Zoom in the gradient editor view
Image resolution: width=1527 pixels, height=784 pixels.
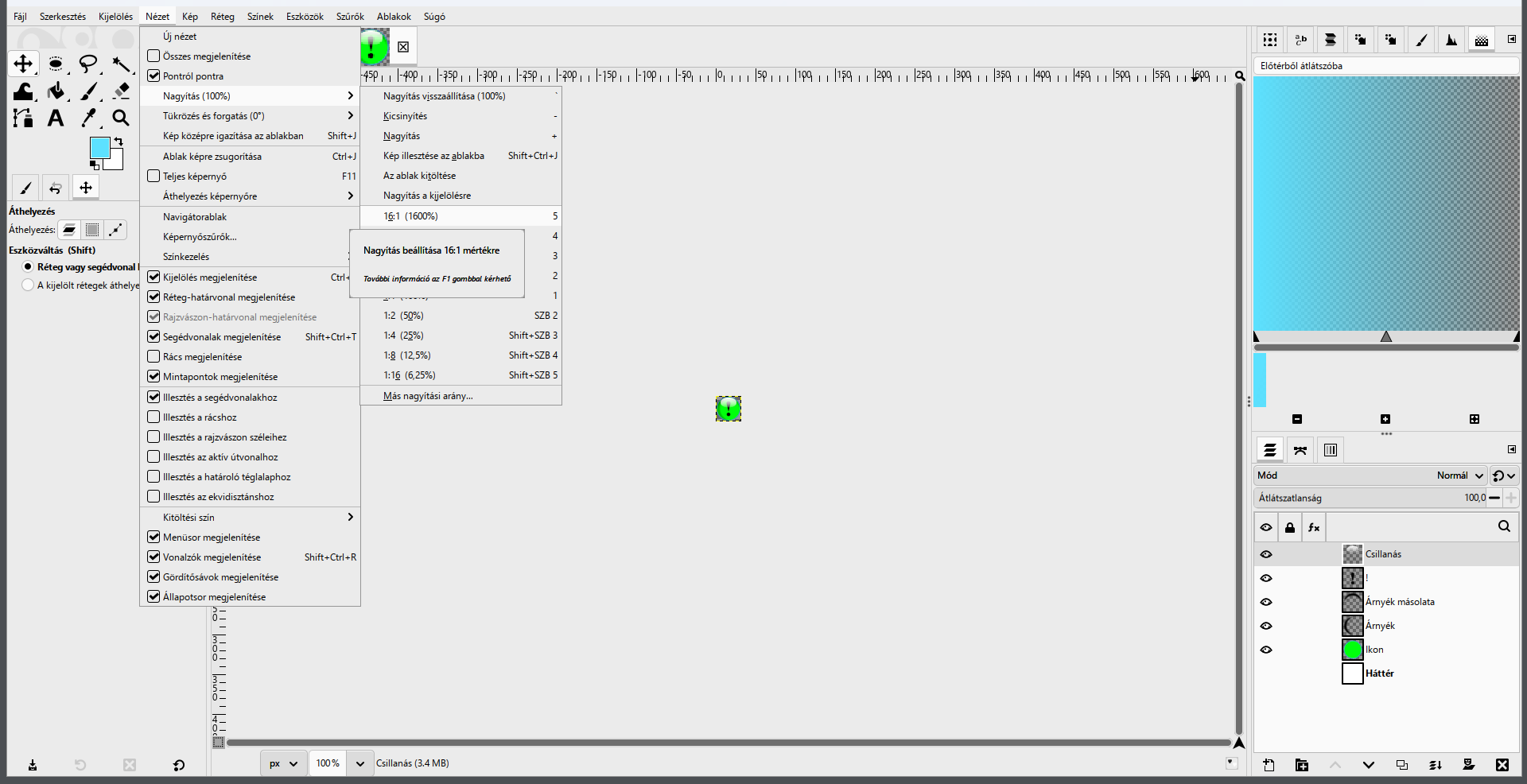point(1385,419)
